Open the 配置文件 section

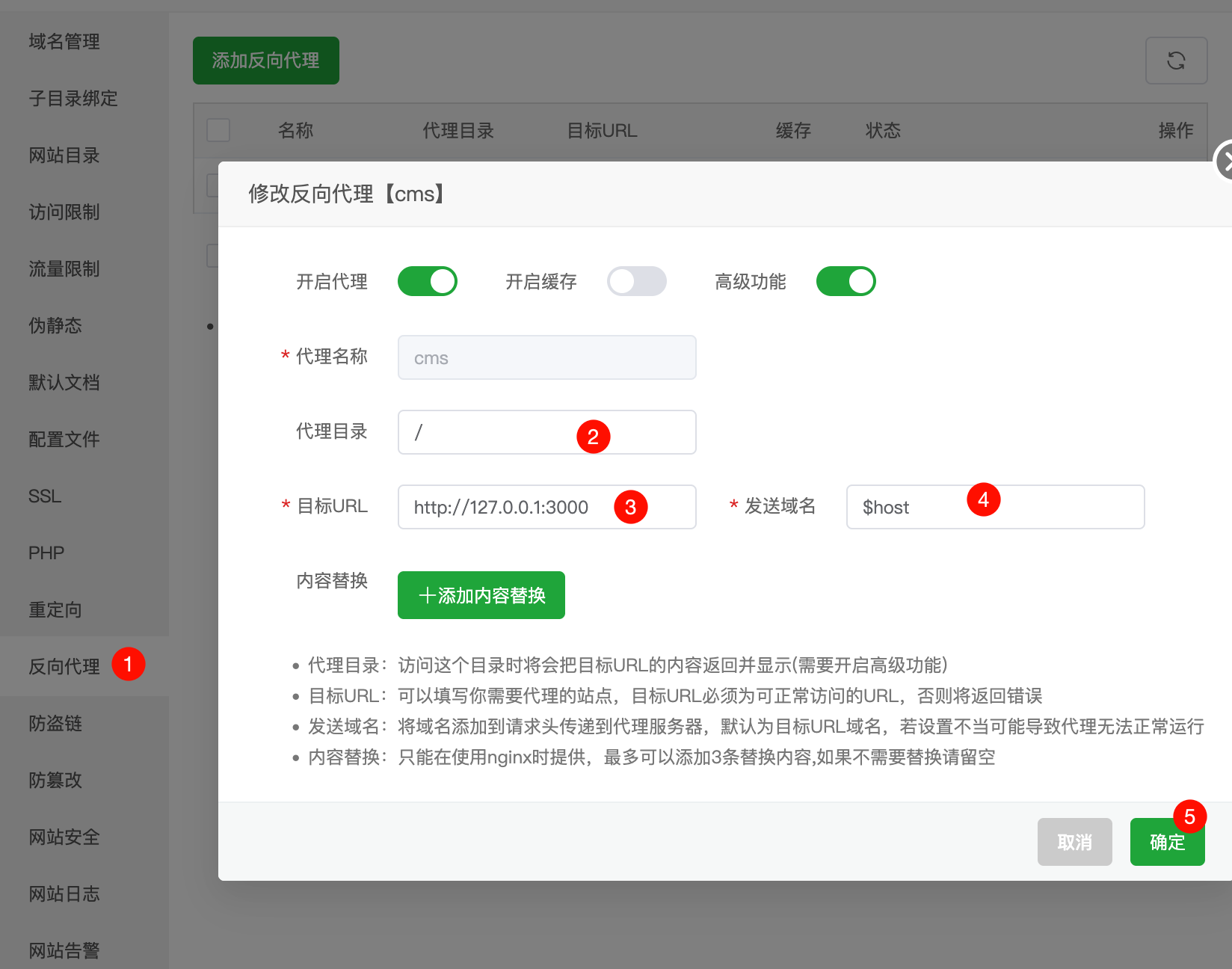(64, 439)
